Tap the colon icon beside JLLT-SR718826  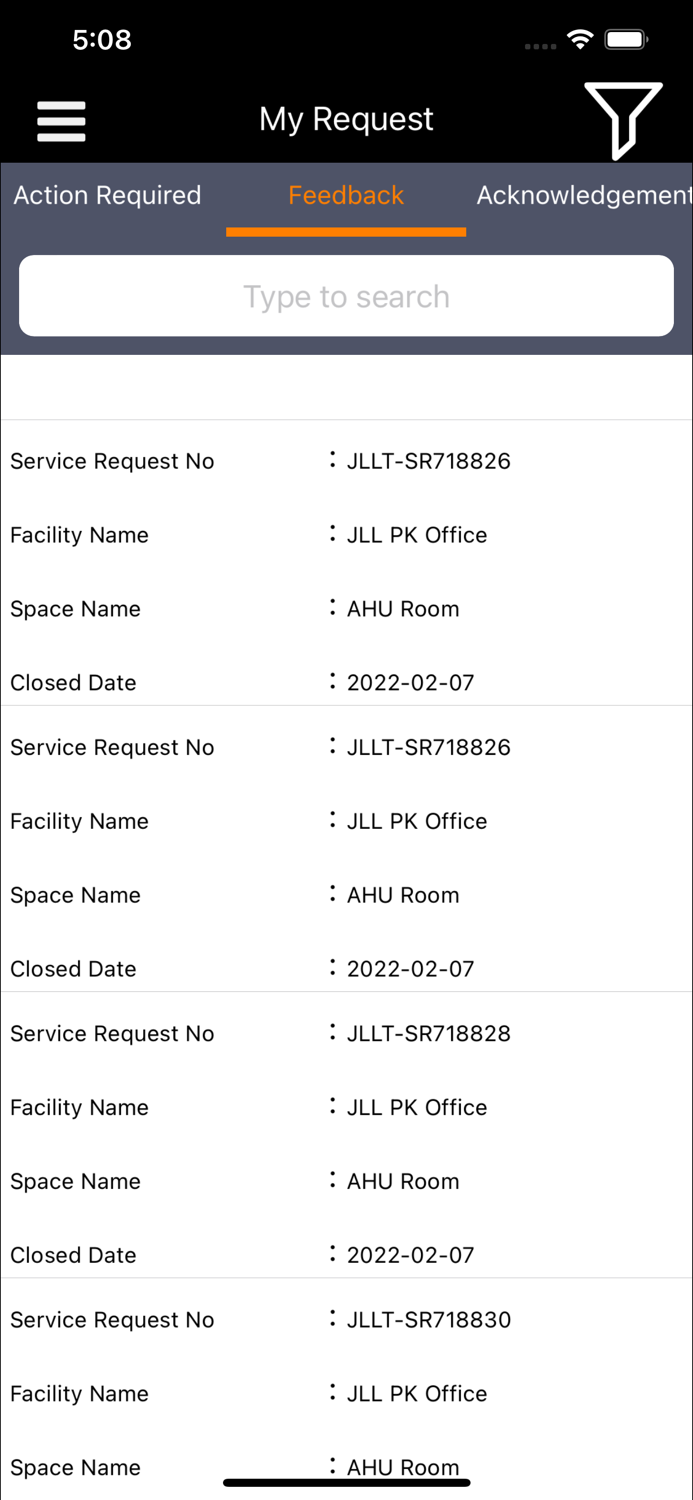(333, 461)
